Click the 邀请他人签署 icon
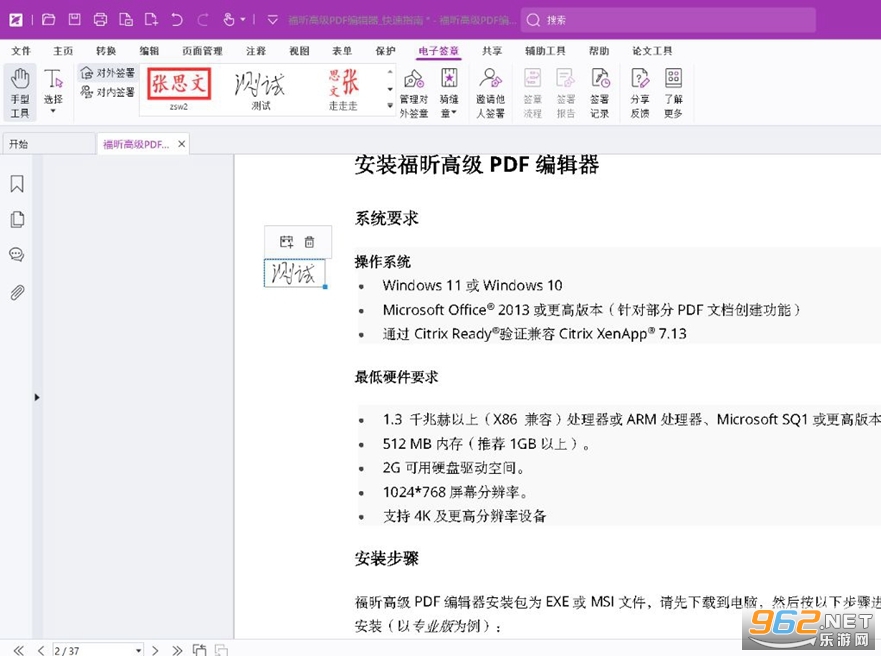This screenshot has height=656, width=881. click(x=491, y=92)
